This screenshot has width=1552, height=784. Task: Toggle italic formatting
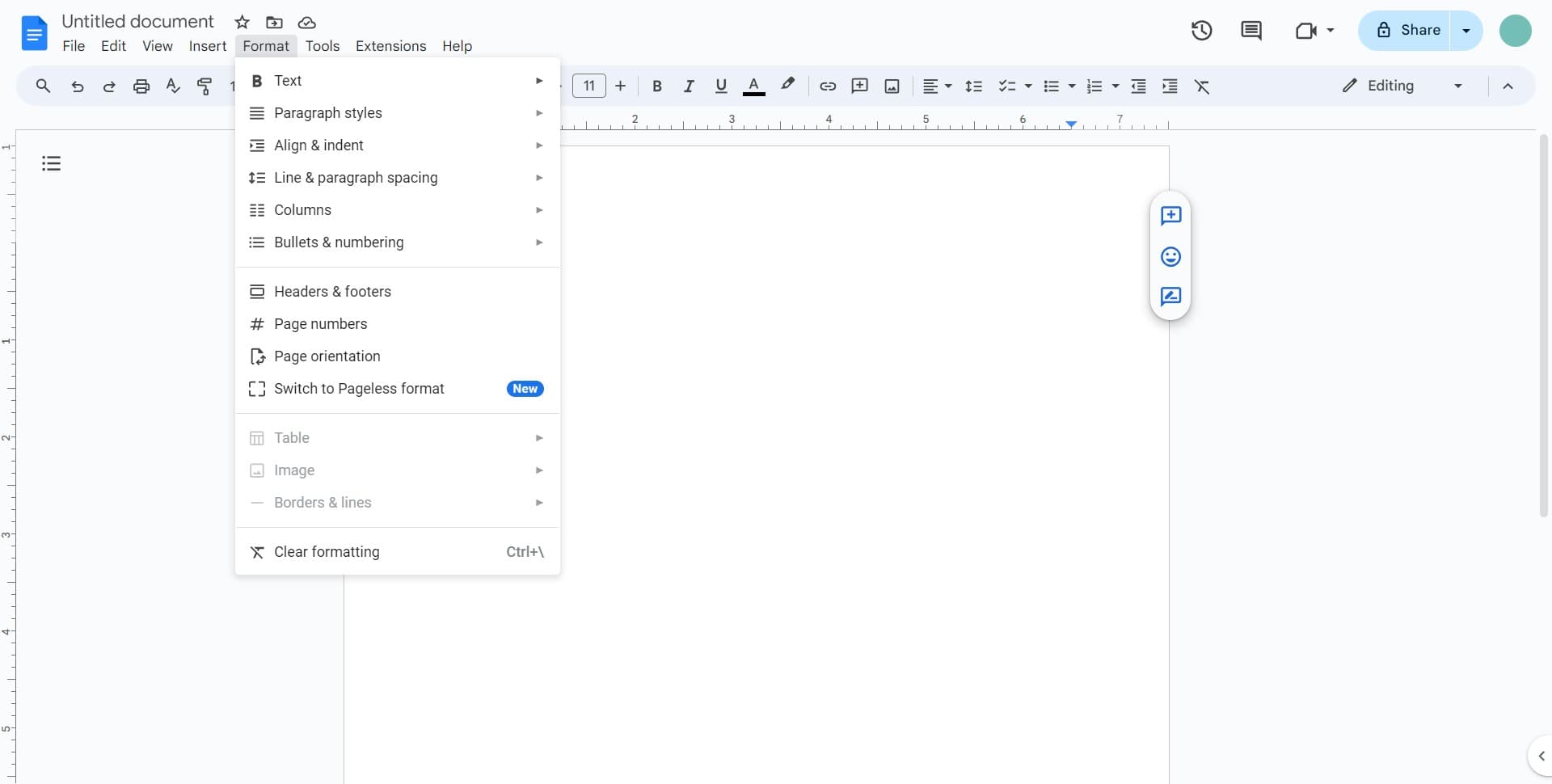(689, 86)
